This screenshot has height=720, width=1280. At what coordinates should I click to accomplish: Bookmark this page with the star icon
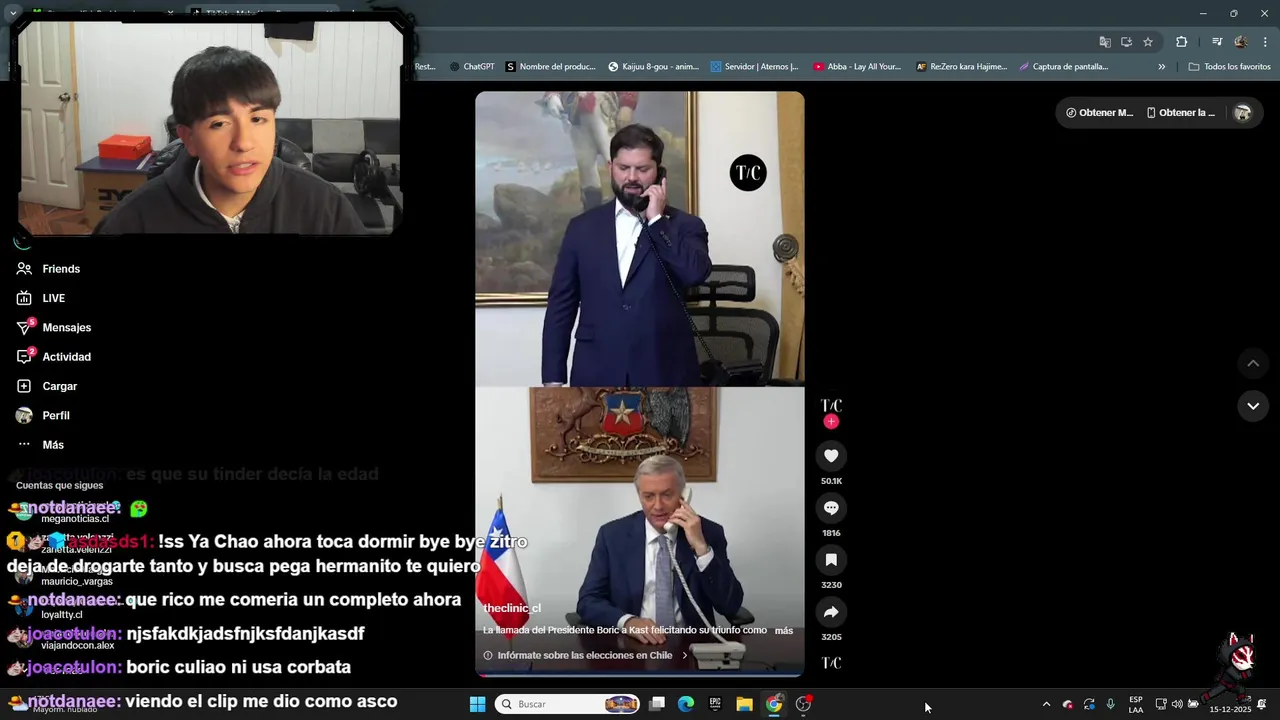(x=1148, y=42)
